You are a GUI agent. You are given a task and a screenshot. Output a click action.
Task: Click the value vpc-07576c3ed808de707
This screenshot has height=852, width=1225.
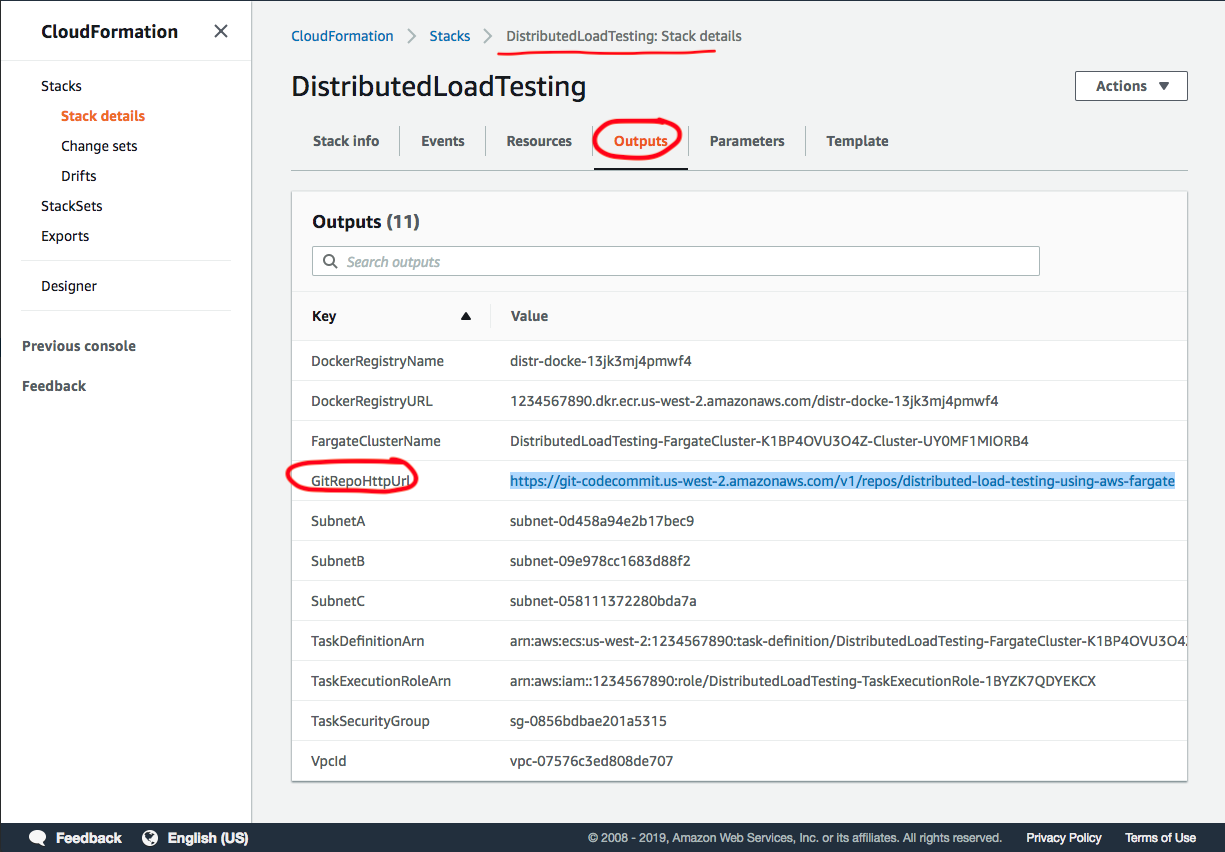point(591,761)
